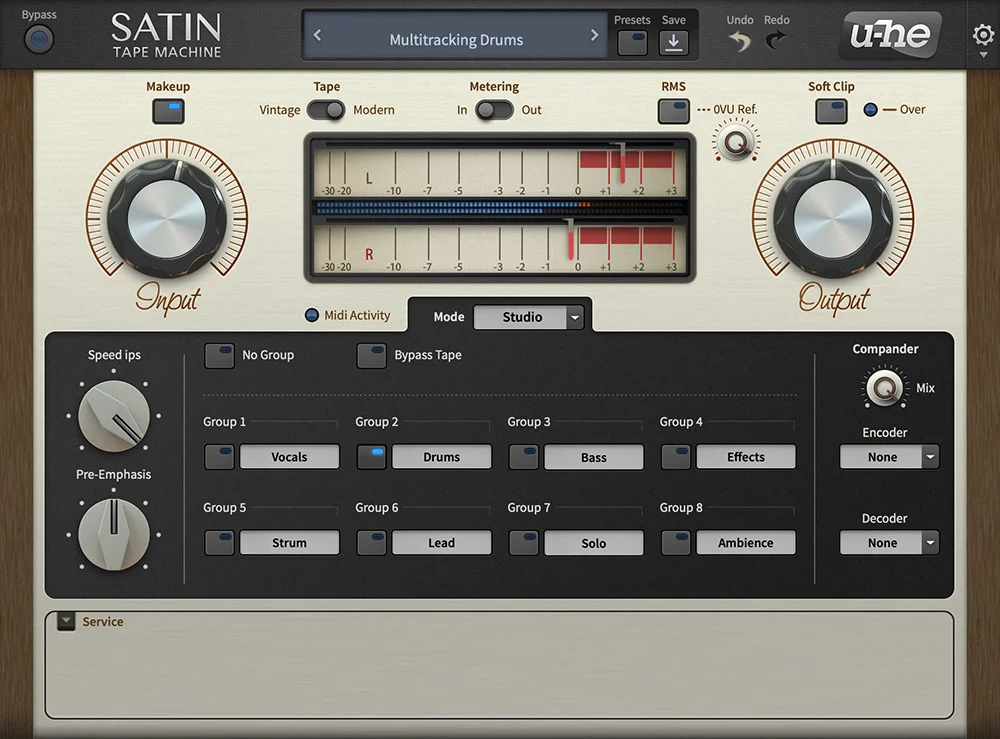Image resolution: width=1000 pixels, height=739 pixels.
Task: Adjust the 0VU Ref knob
Action: [x=735, y=141]
